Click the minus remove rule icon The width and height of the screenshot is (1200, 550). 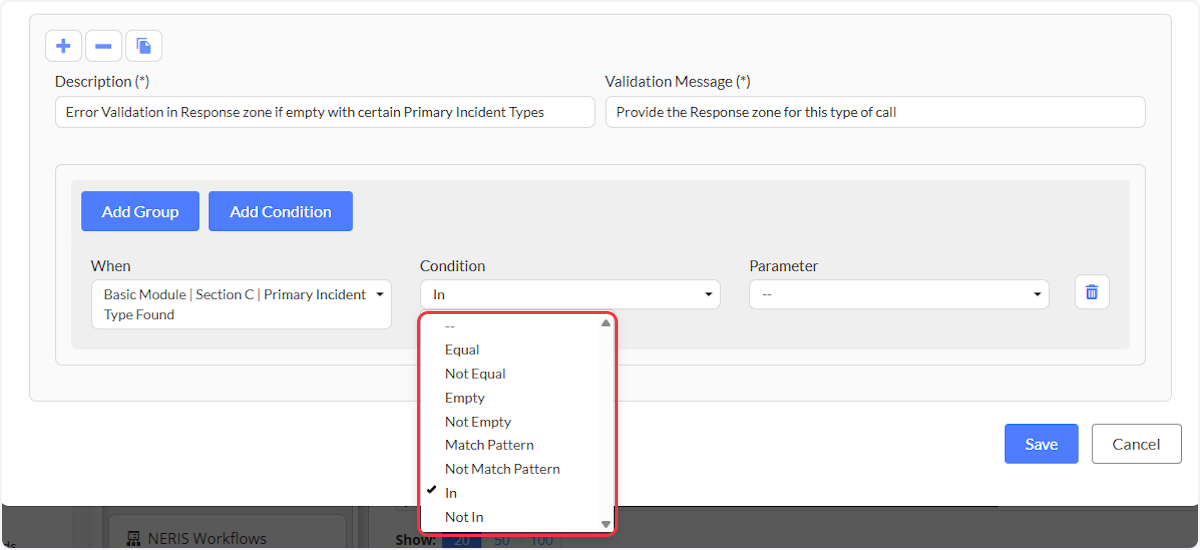pyautogui.click(x=103, y=46)
